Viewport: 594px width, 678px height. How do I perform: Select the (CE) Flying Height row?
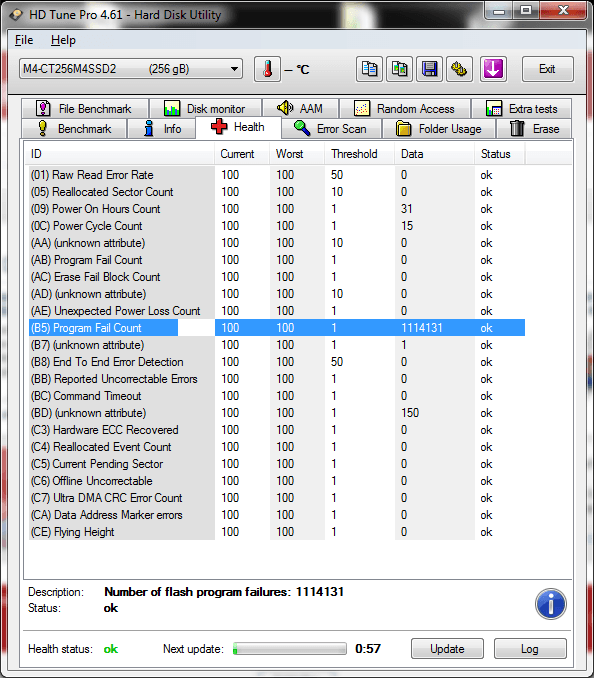click(x=277, y=532)
